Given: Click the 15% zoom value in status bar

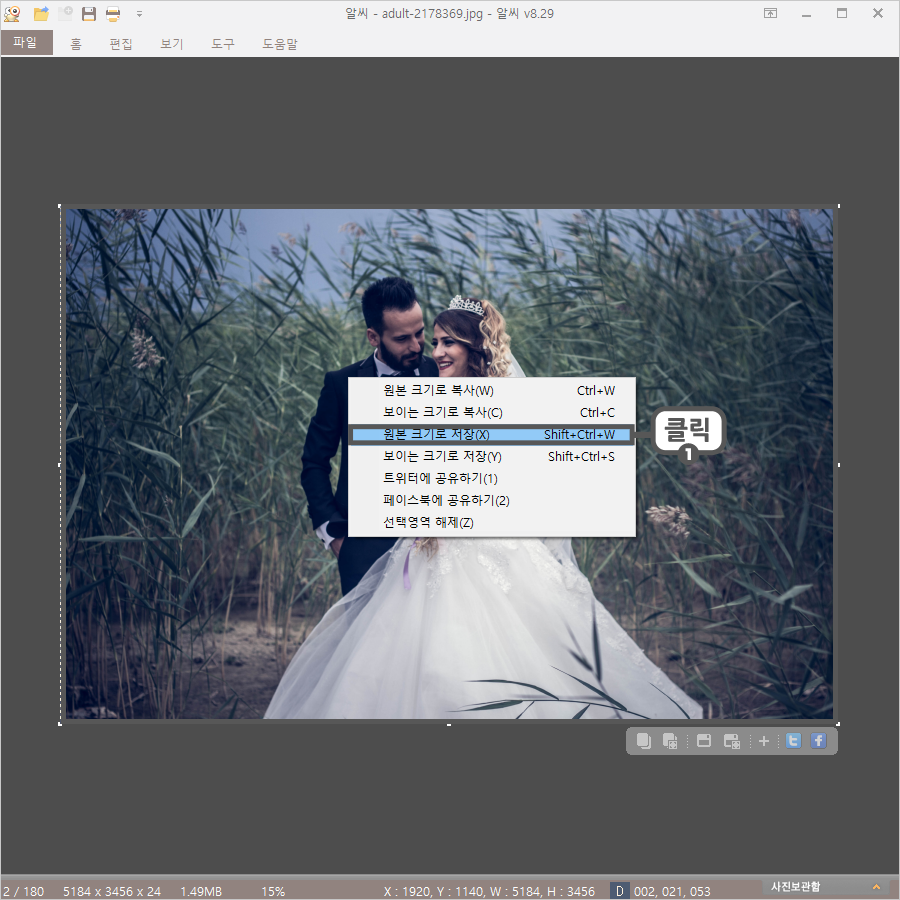Looking at the screenshot, I should 273,891.
